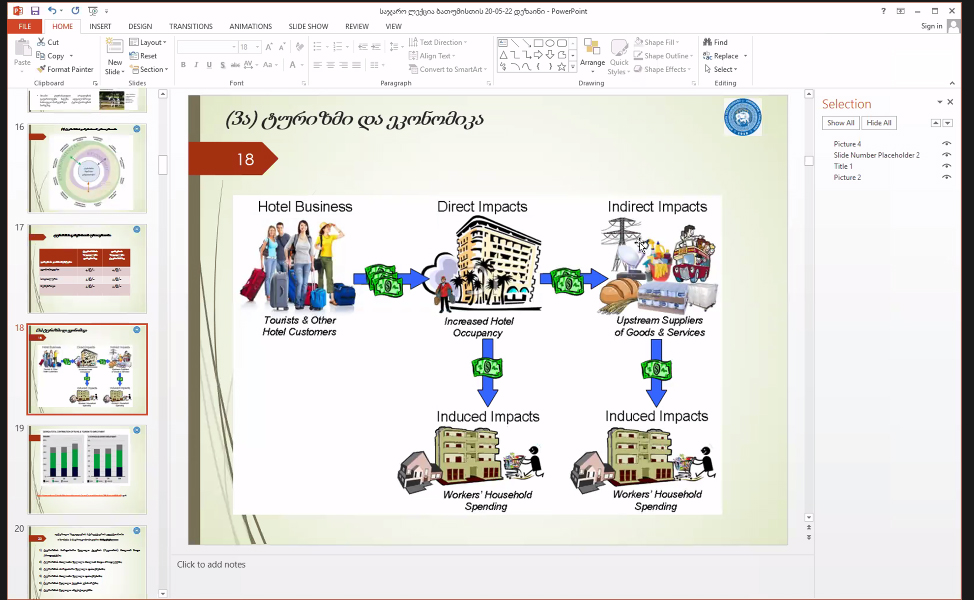Click the Format Painter brush
The width and height of the screenshot is (974, 600).
pyautogui.click(x=42, y=69)
